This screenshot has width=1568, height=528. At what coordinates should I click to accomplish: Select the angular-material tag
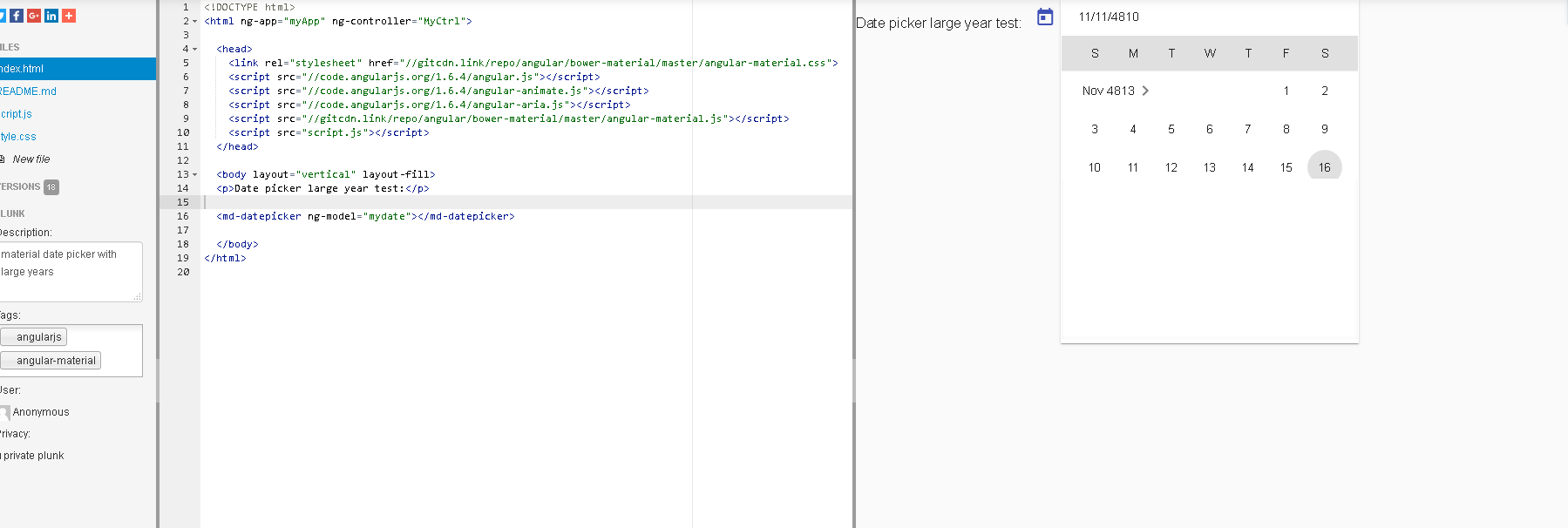coord(51,361)
